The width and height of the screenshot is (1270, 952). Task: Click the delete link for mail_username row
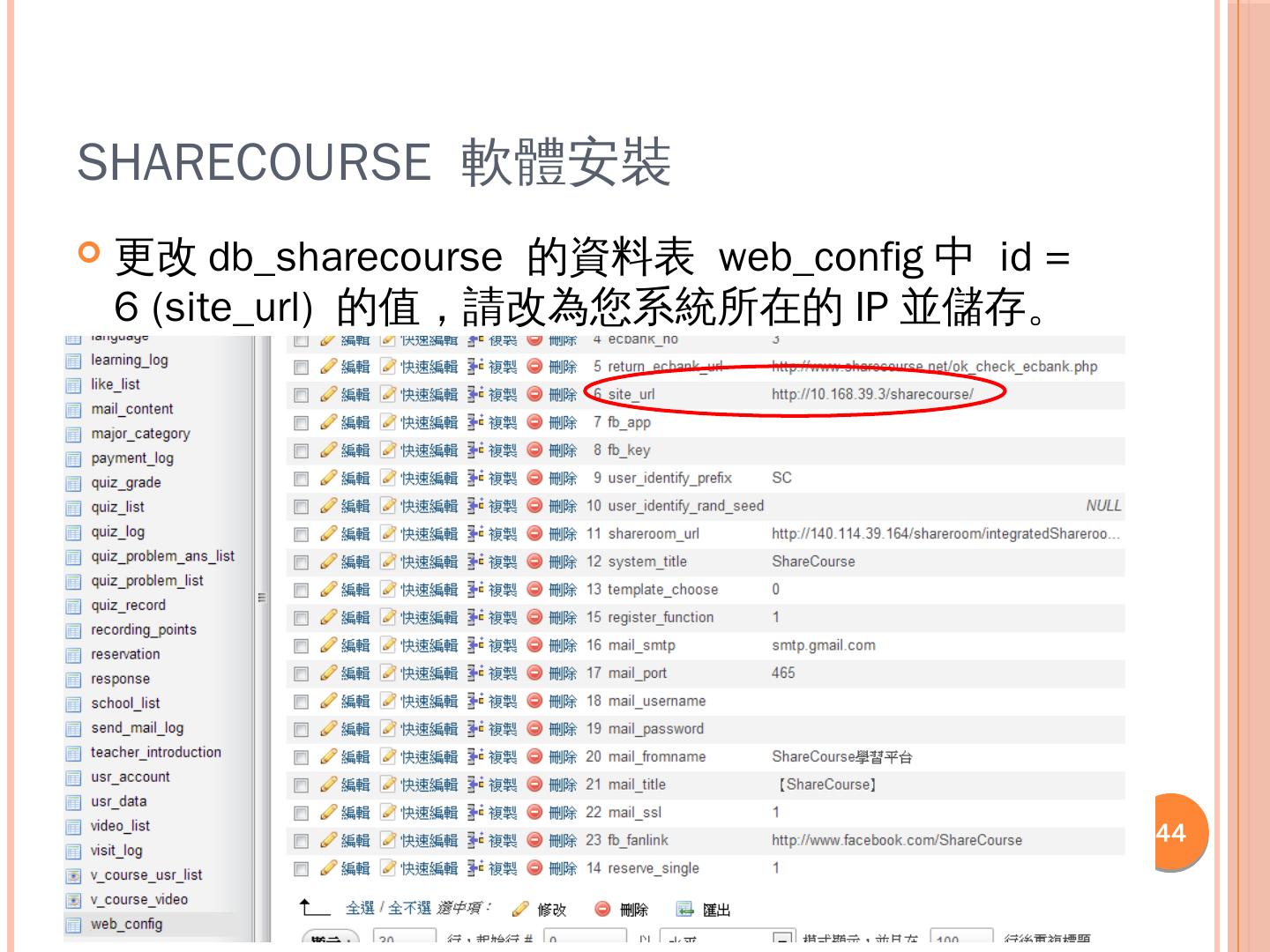click(563, 702)
